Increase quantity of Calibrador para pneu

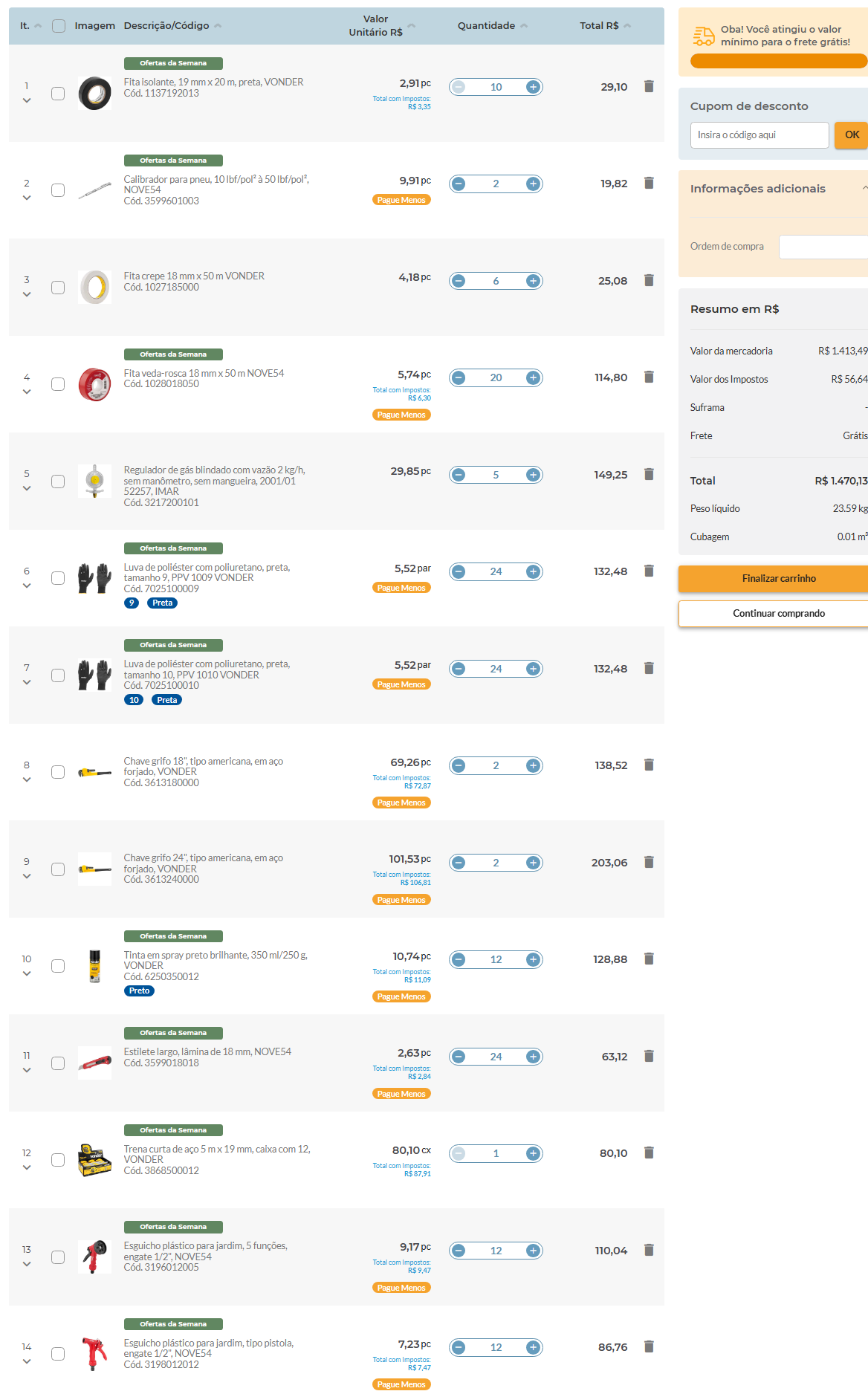click(533, 184)
